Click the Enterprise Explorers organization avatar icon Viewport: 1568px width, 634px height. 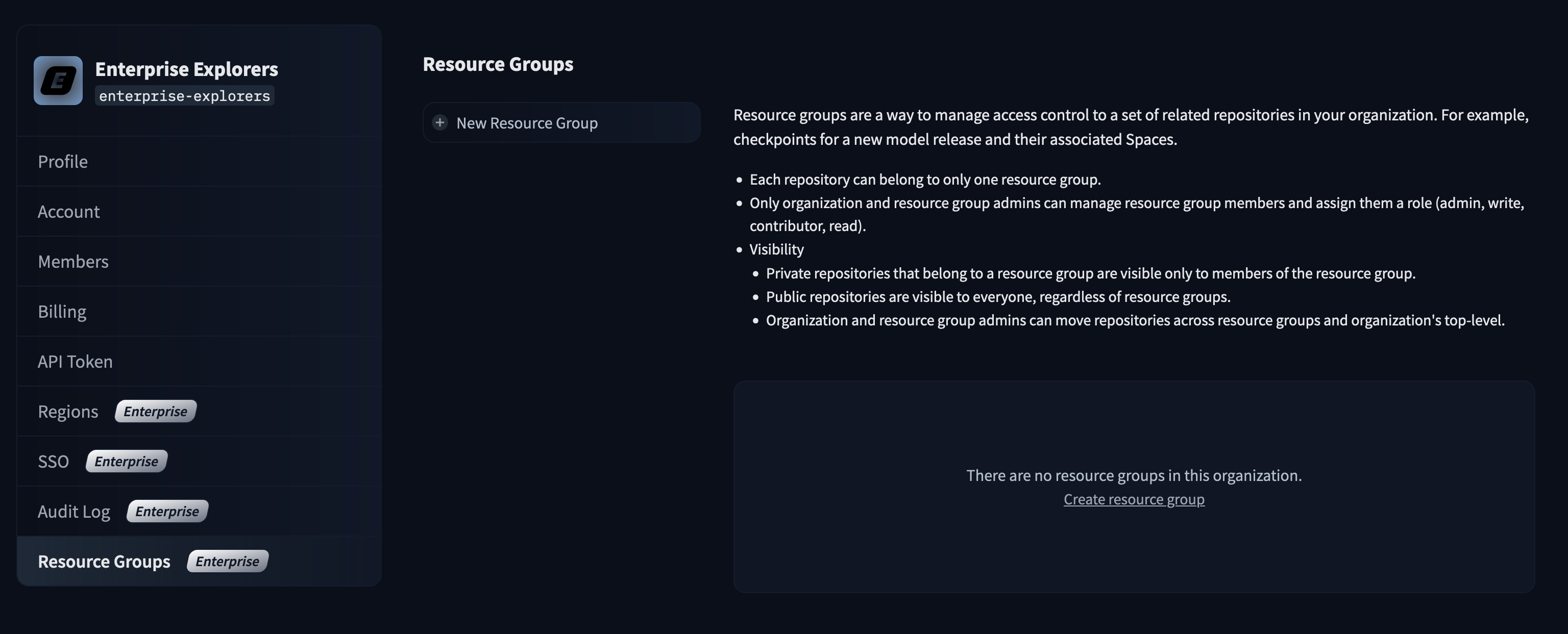pos(58,80)
